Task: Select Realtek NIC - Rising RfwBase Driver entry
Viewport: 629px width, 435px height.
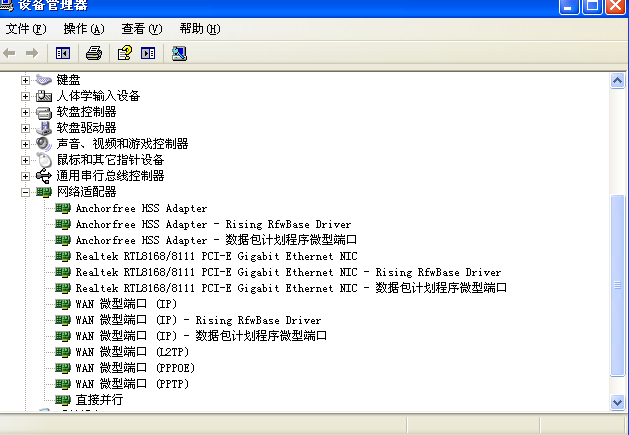Action: [288, 272]
